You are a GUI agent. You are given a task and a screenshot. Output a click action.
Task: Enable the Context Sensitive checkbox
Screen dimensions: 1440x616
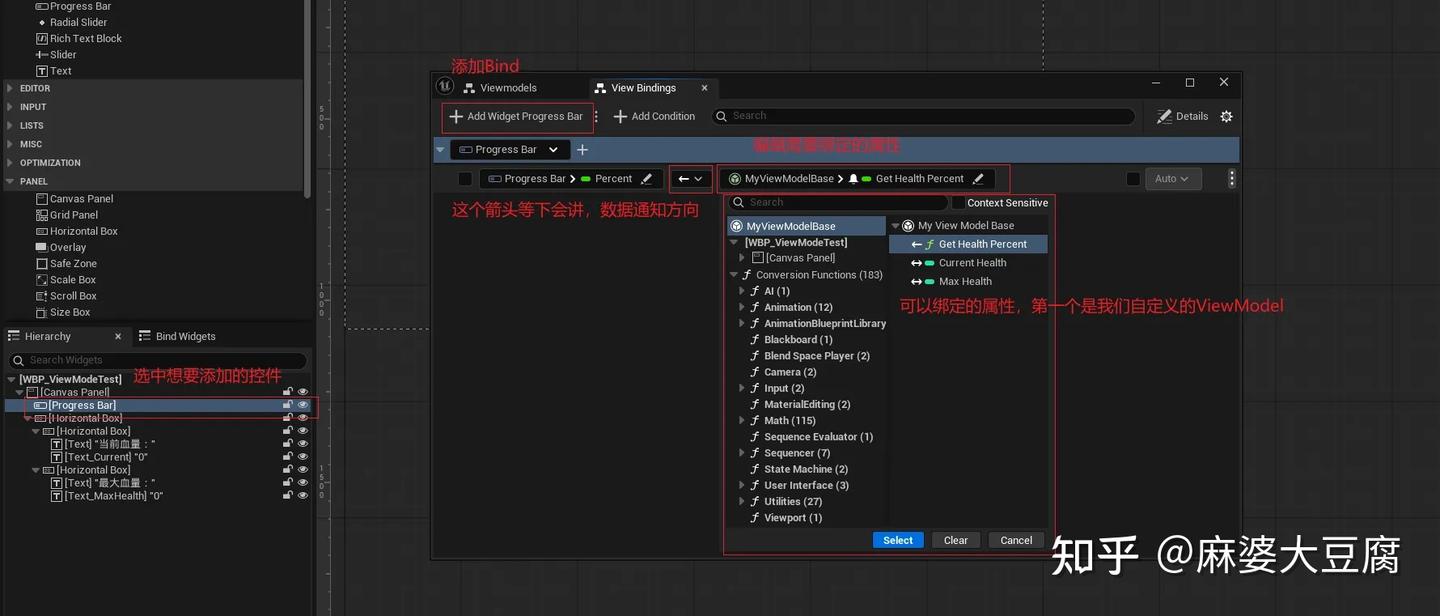coord(958,203)
